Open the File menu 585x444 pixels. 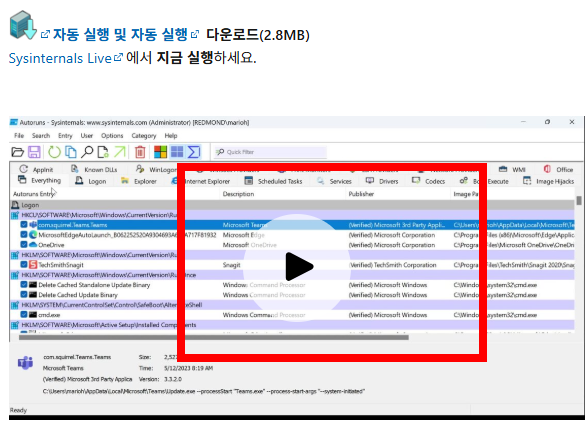click(x=19, y=135)
